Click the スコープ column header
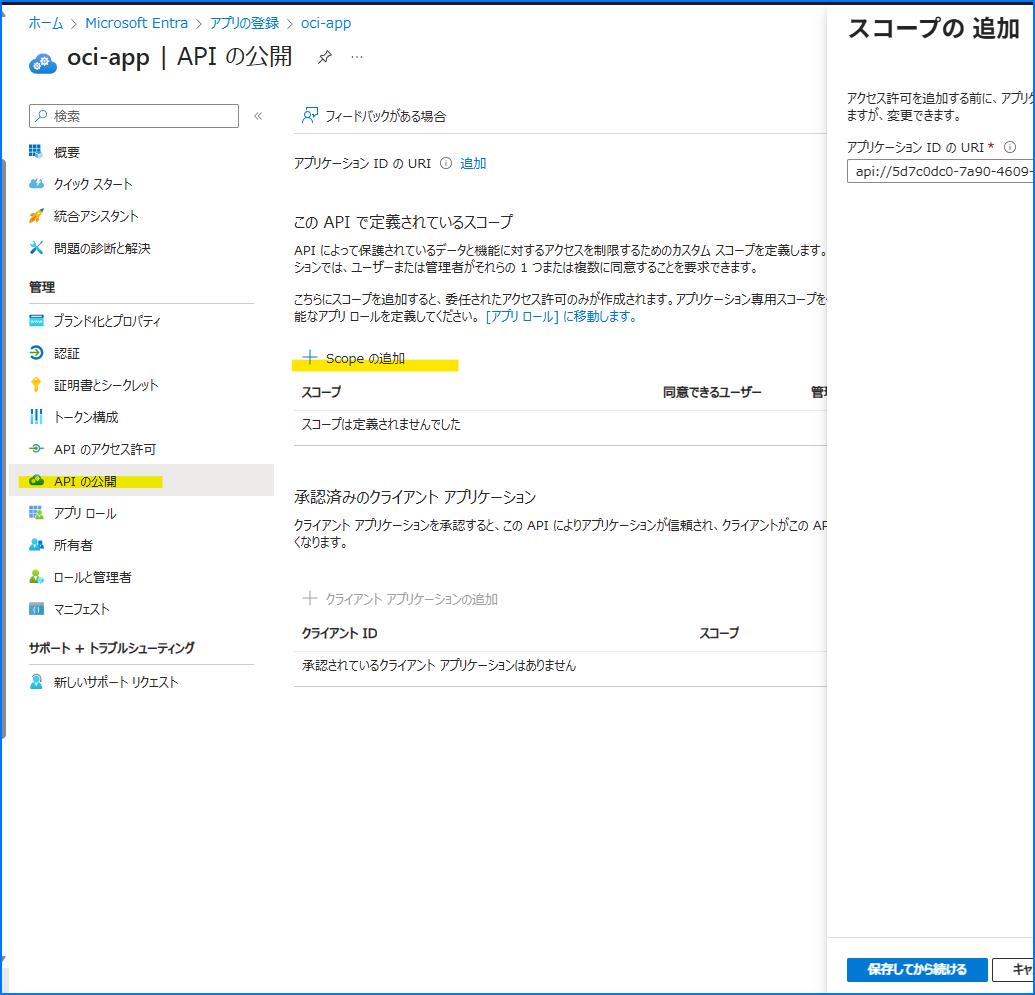The image size is (1035, 995). point(321,392)
